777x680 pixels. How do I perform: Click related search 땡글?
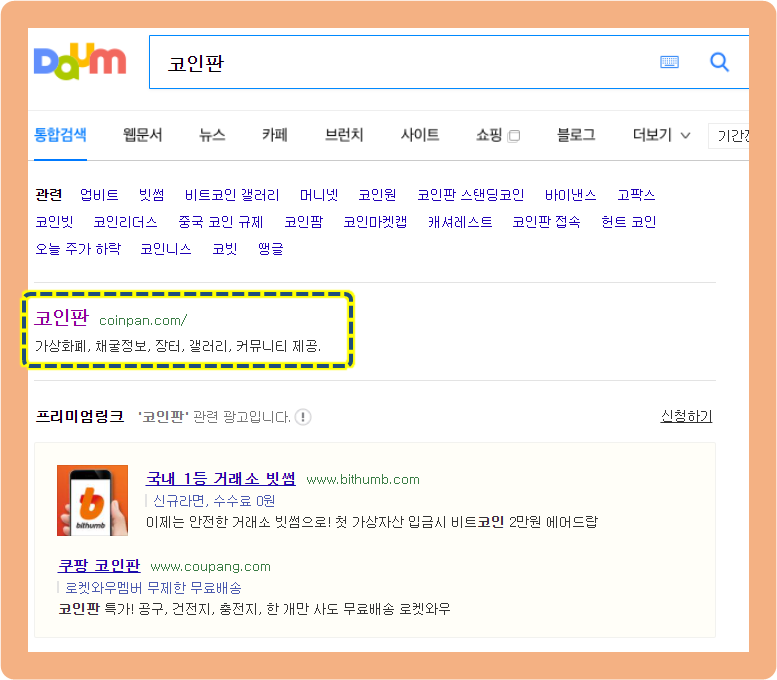(x=271, y=248)
